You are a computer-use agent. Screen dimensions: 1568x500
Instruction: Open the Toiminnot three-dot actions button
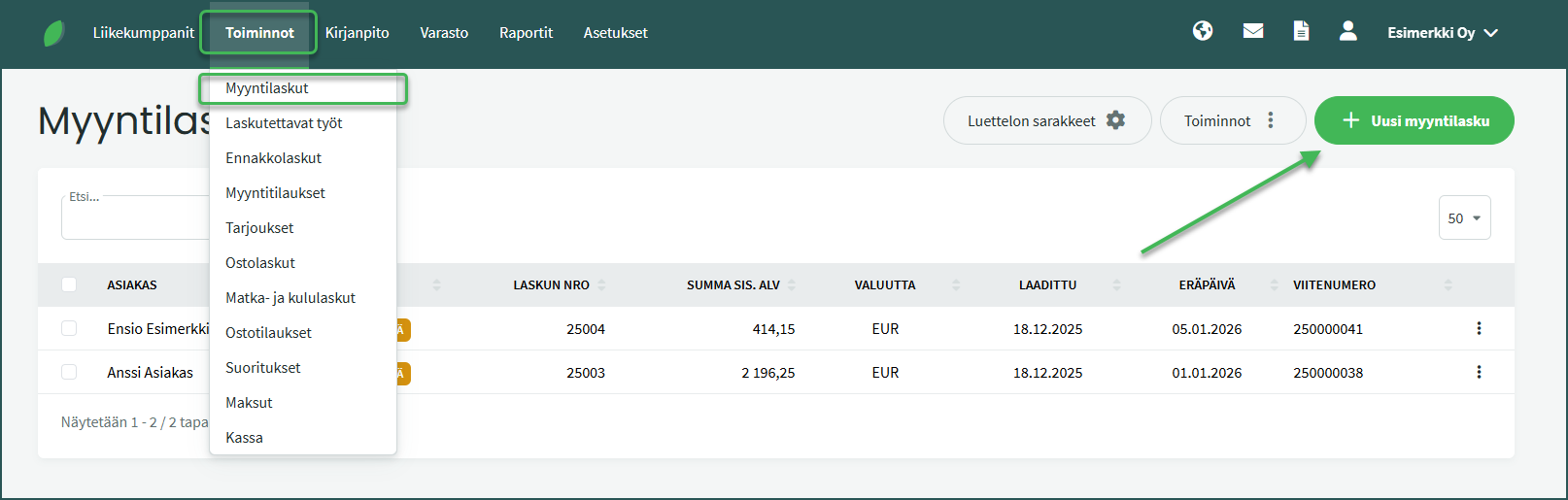(1231, 120)
